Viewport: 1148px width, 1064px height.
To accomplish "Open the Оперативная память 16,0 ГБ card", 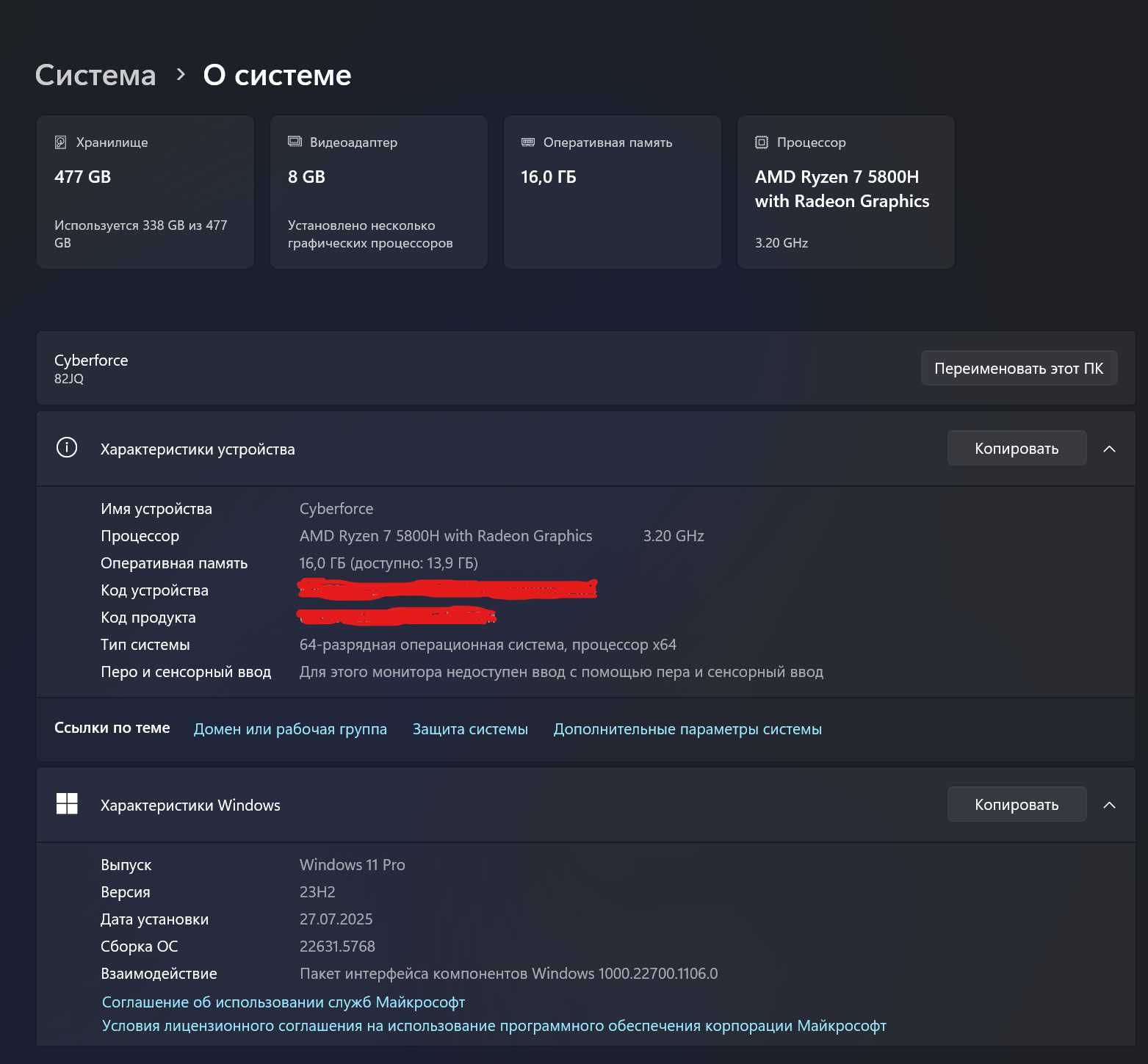I will point(613,192).
